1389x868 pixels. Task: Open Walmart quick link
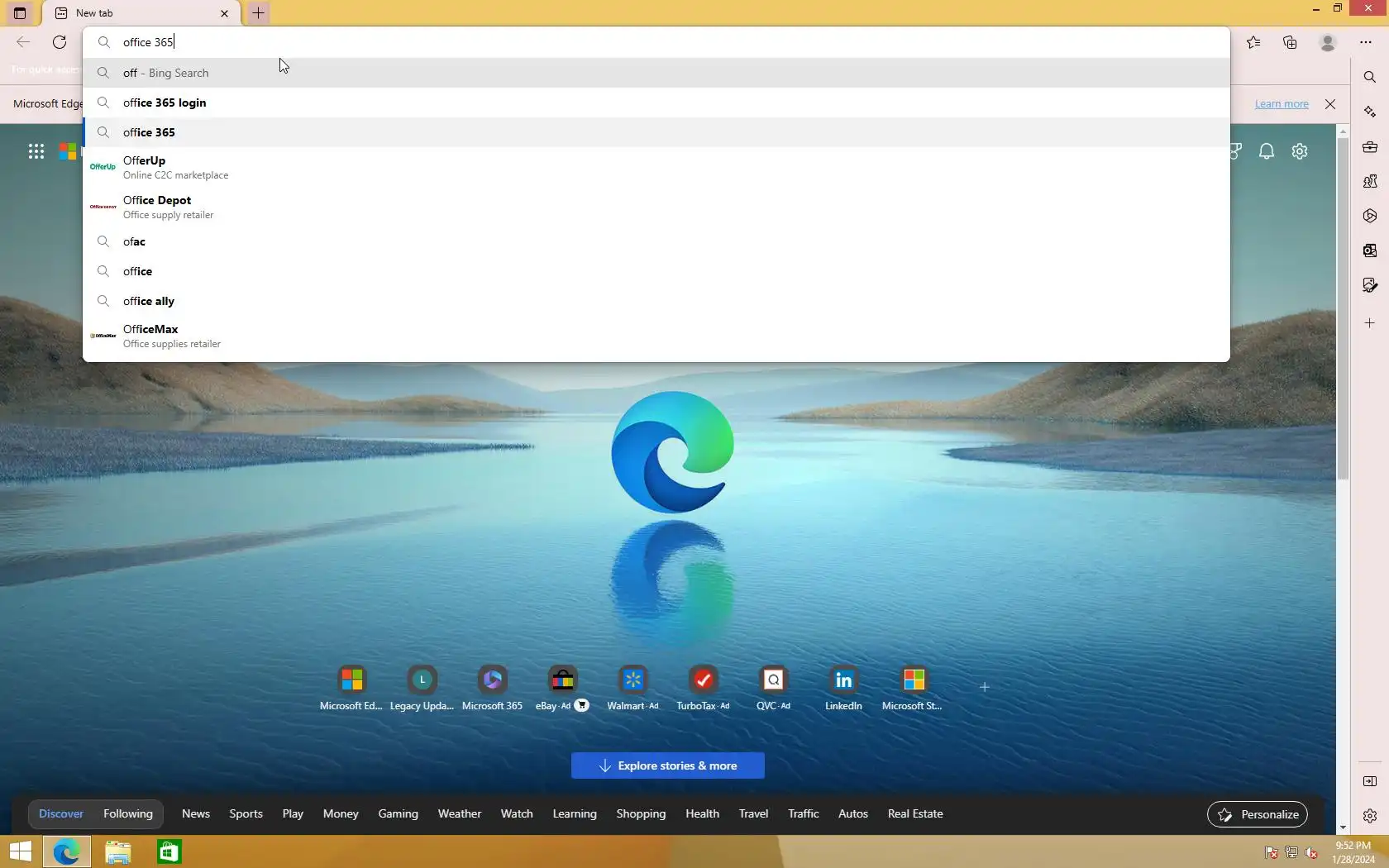pyautogui.click(x=632, y=688)
